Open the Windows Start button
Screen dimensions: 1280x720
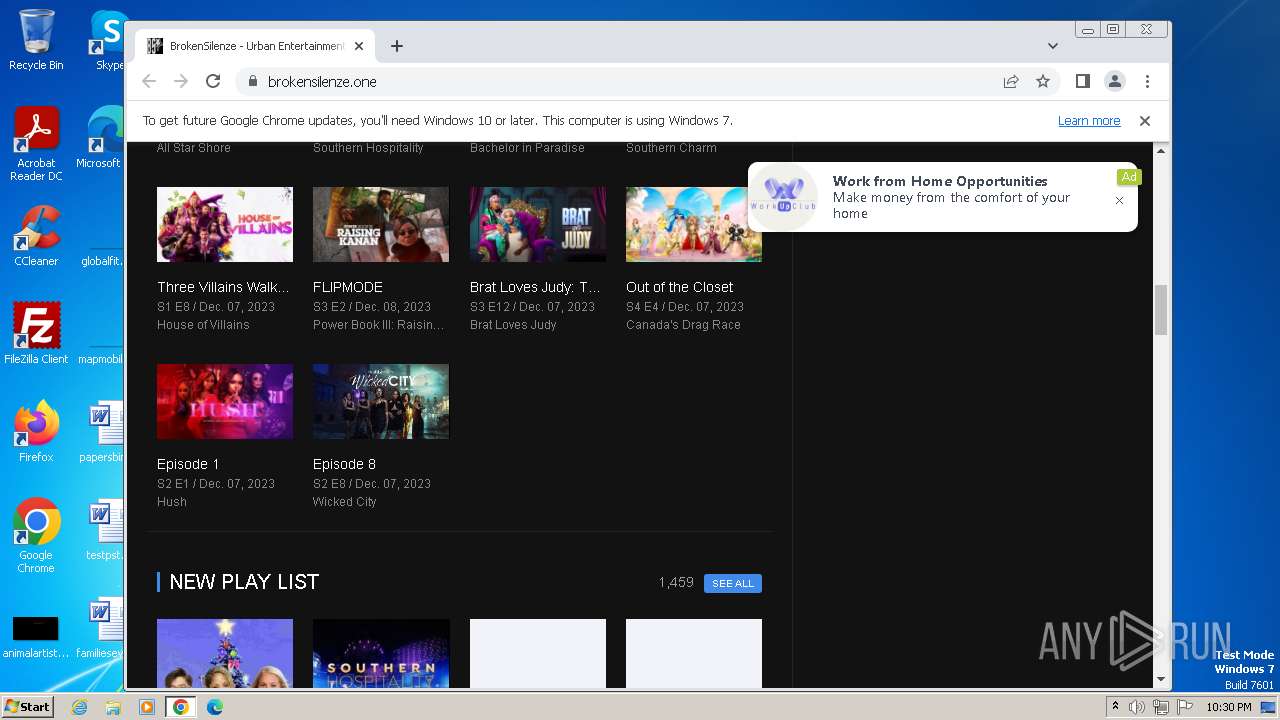click(x=28, y=707)
